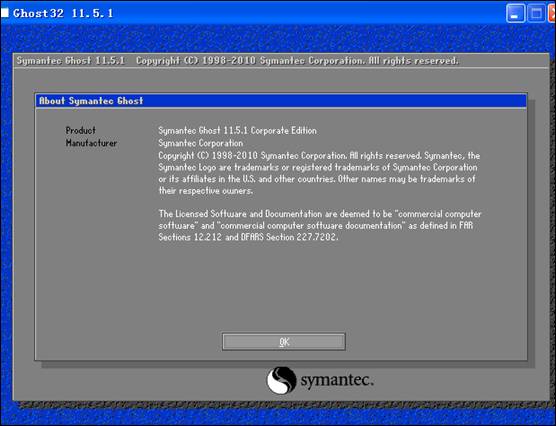The width and height of the screenshot is (556, 426).
Task: Click the 'Manufacturer' label
Action: (x=91, y=143)
